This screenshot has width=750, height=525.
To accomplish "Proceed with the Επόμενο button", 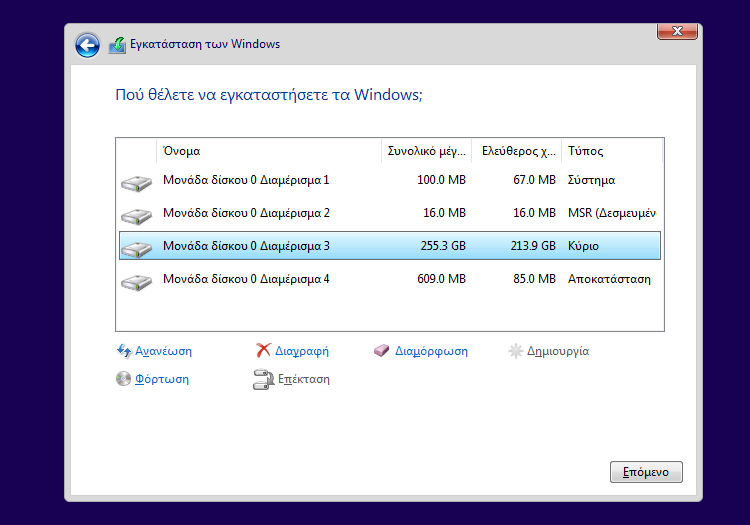I will coord(646,472).
